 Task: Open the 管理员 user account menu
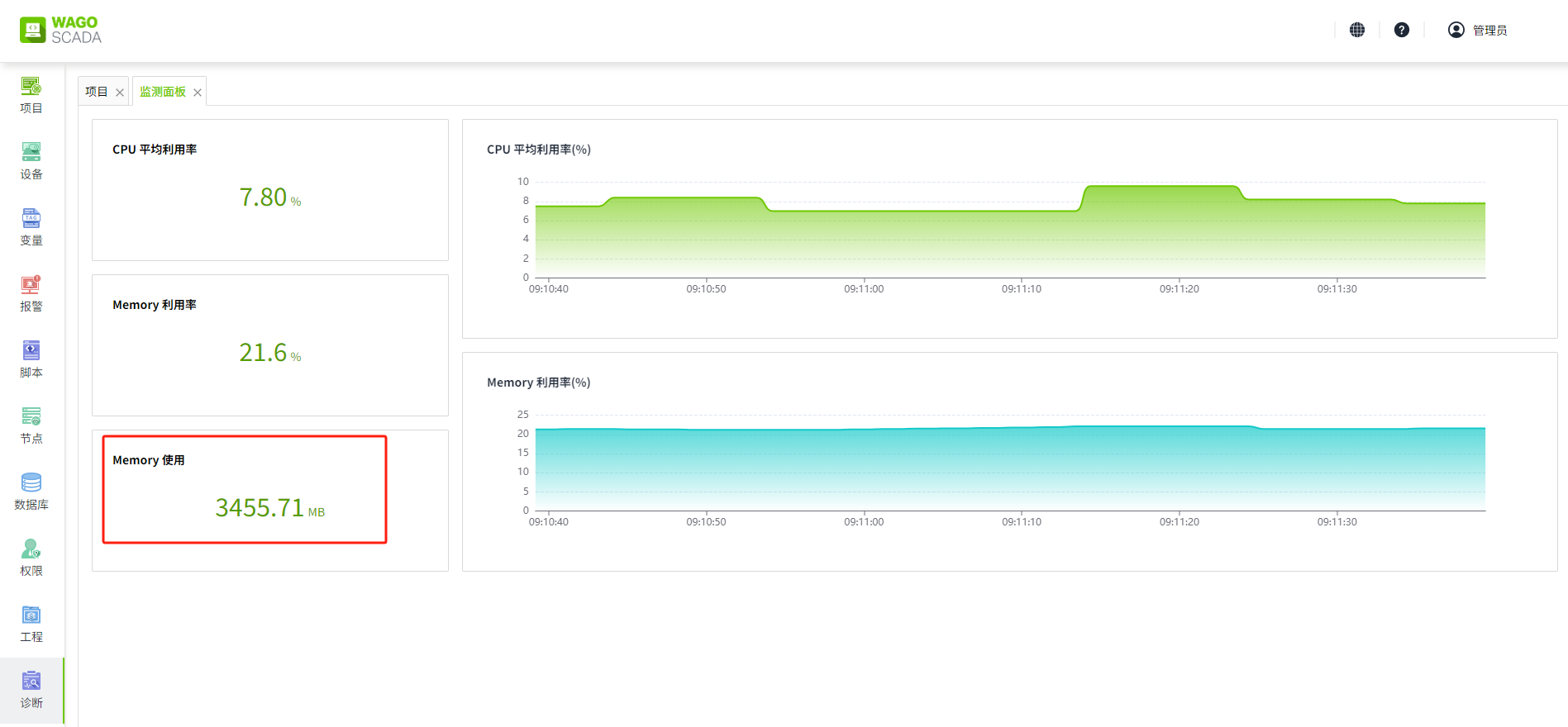tap(1478, 30)
